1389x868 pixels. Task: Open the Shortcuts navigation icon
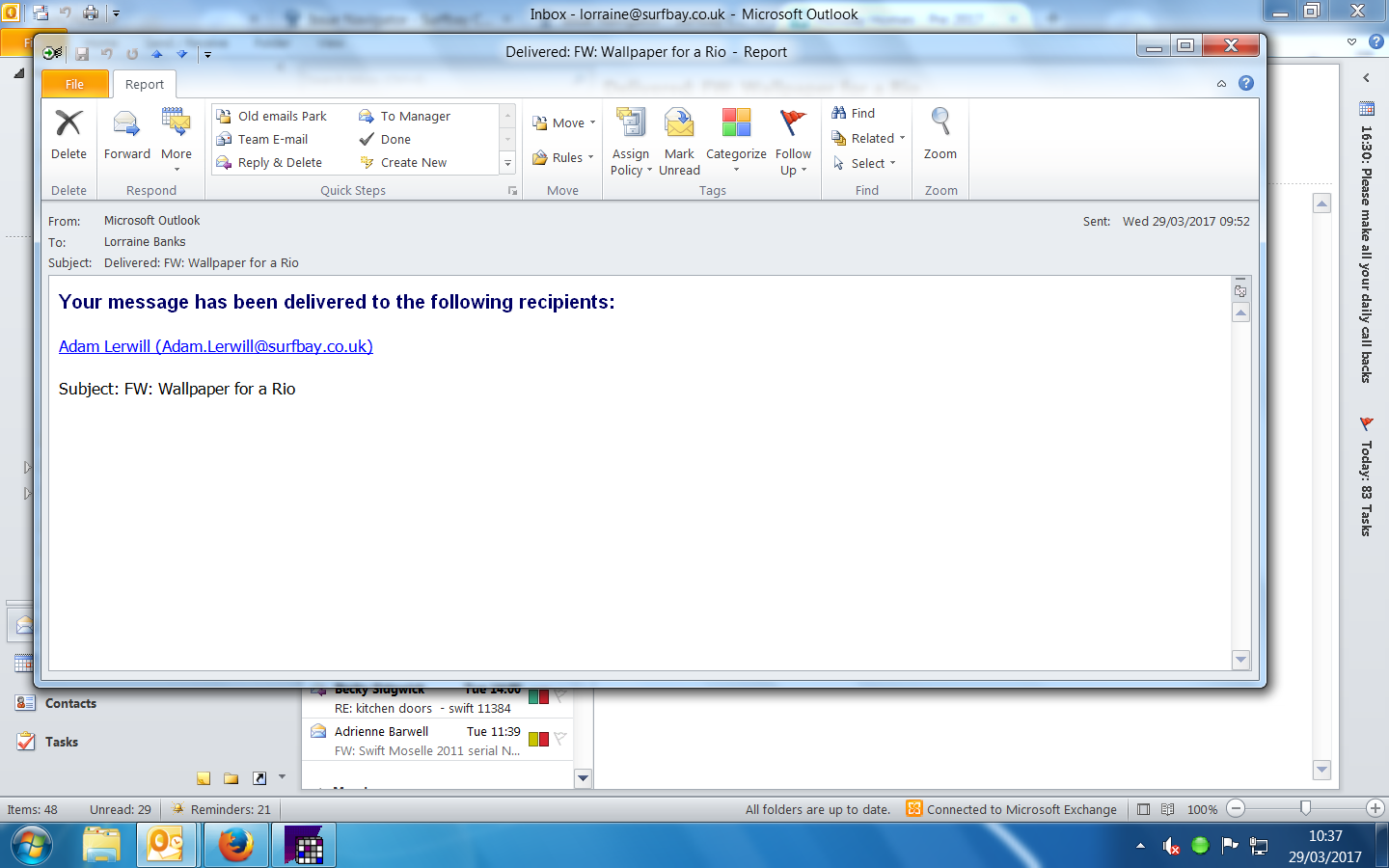tap(259, 778)
